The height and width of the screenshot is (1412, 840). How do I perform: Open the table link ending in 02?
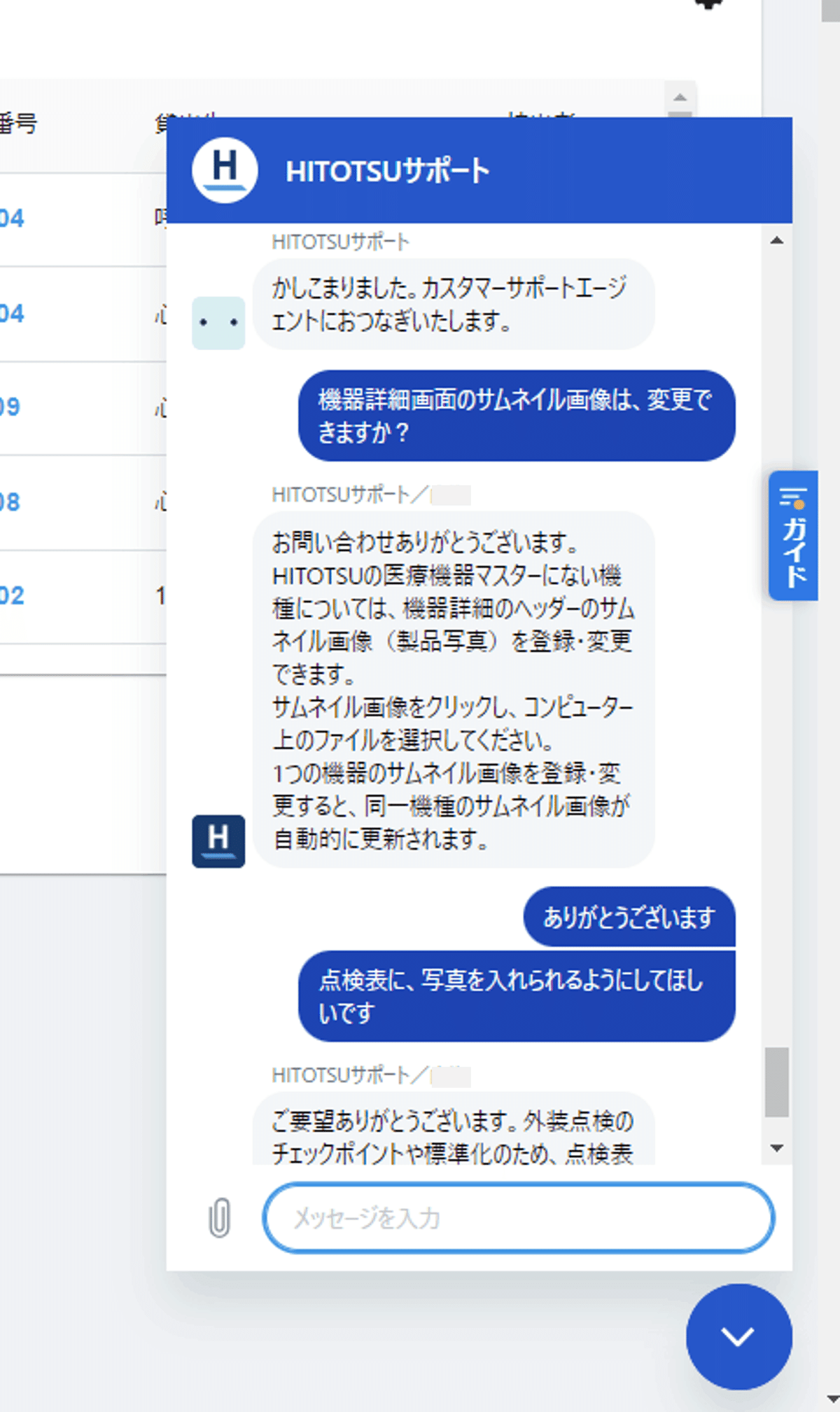12,596
